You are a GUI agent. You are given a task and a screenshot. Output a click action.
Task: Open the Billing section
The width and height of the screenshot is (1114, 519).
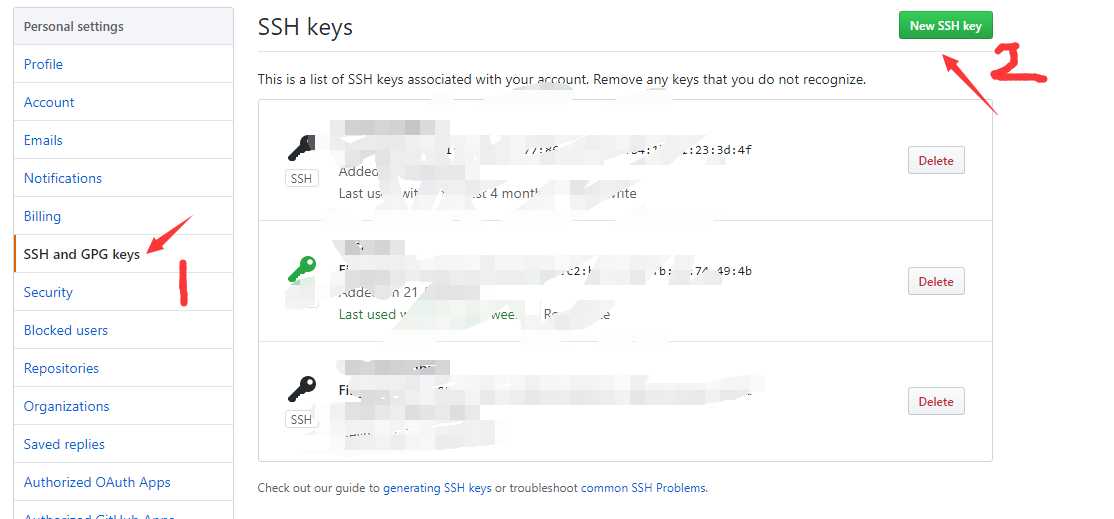coord(42,216)
